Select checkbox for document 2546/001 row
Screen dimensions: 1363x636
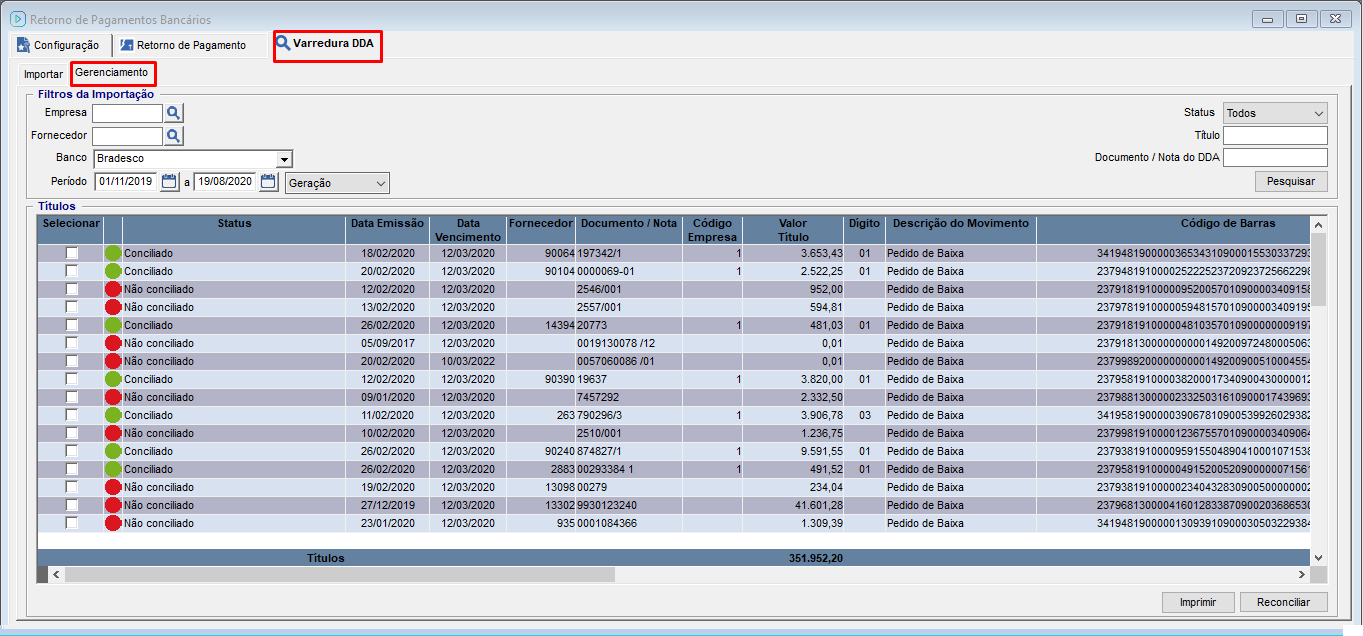71,290
